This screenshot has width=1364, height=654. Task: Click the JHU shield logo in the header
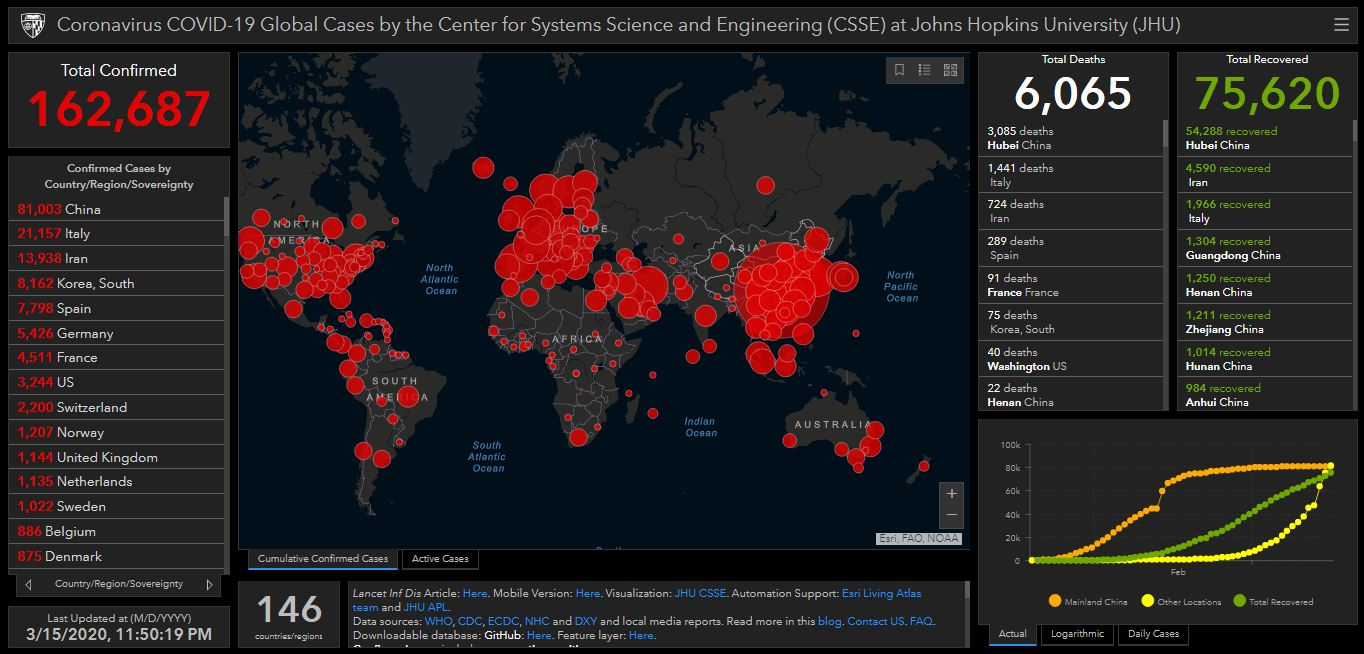32,25
